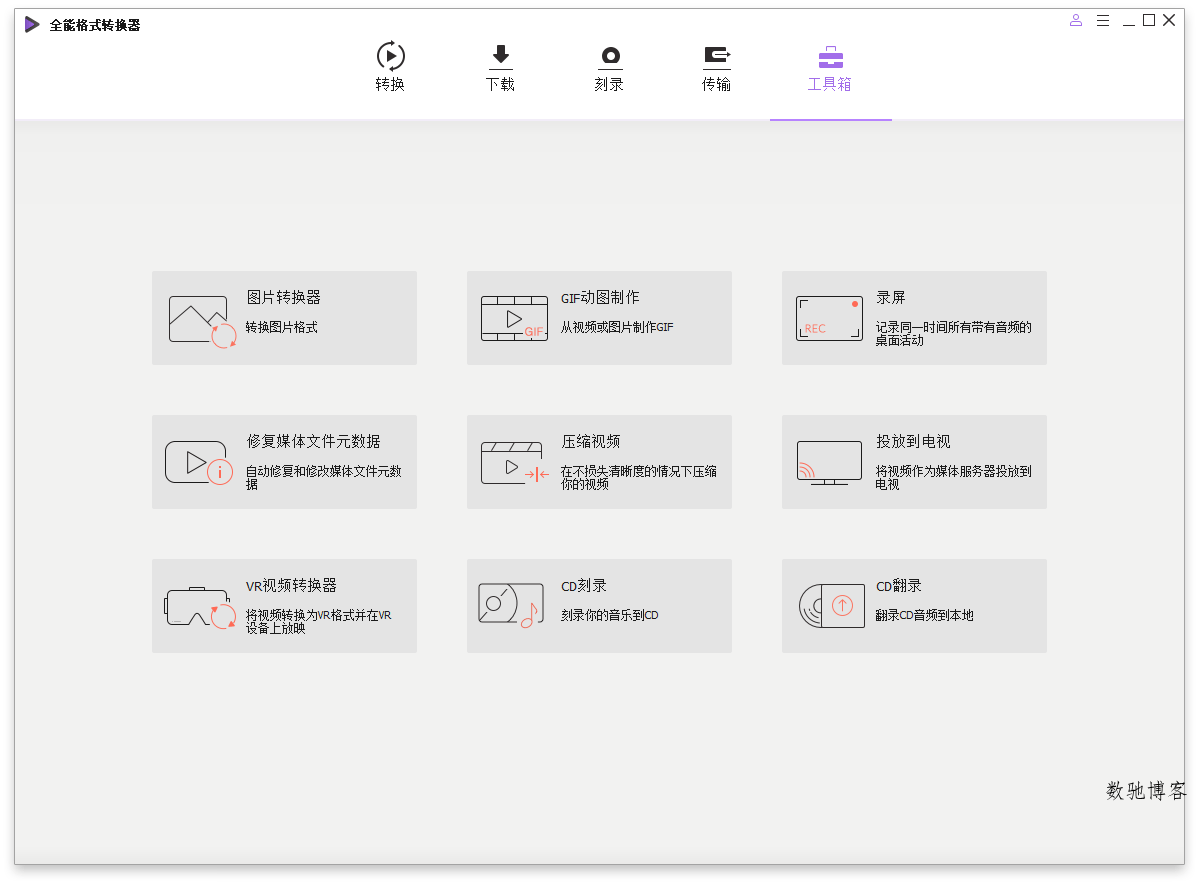The height and width of the screenshot is (888, 1199).
Task: Click the purple toolbox icon
Action: [830, 57]
